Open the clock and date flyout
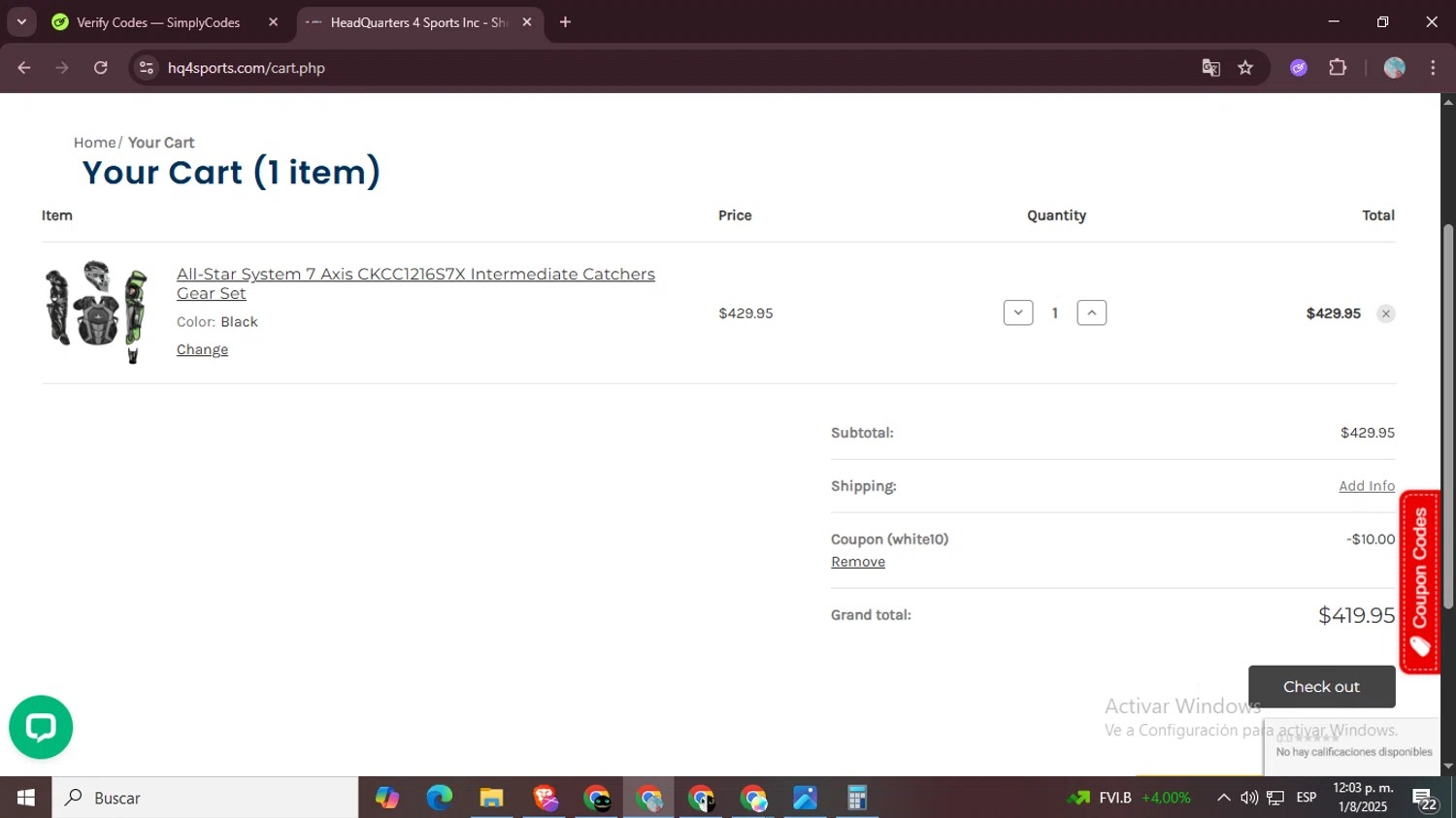Screen dimensions: 1456x818 click(1363, 798)
